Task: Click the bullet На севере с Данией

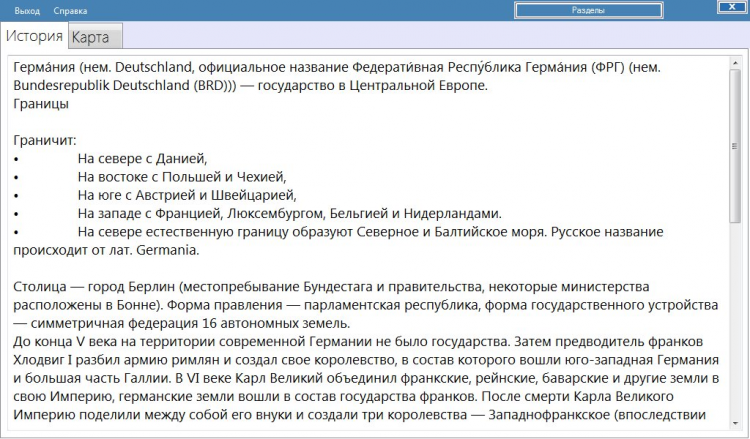Action: click(143, 158)
